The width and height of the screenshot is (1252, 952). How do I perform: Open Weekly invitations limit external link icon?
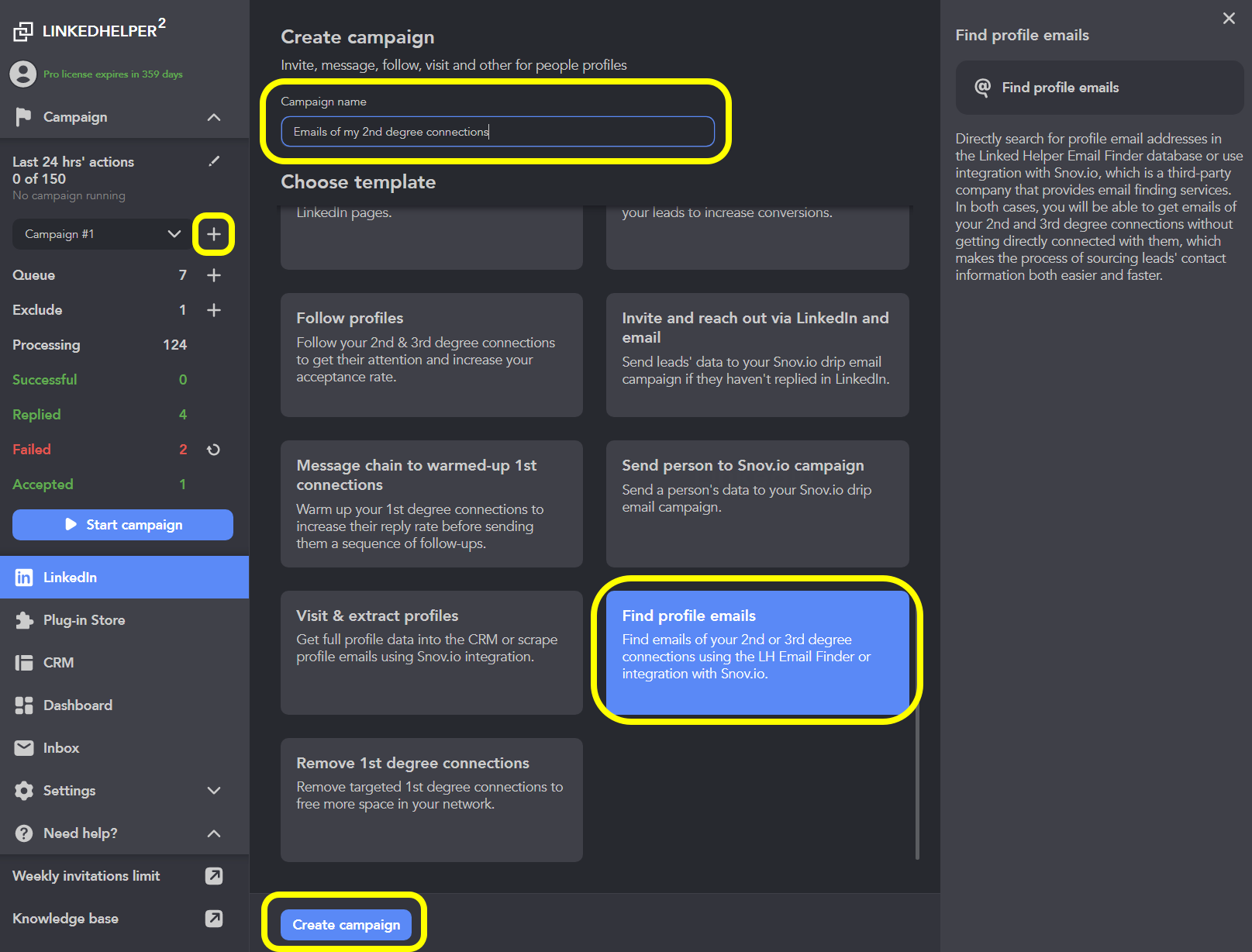214,876
